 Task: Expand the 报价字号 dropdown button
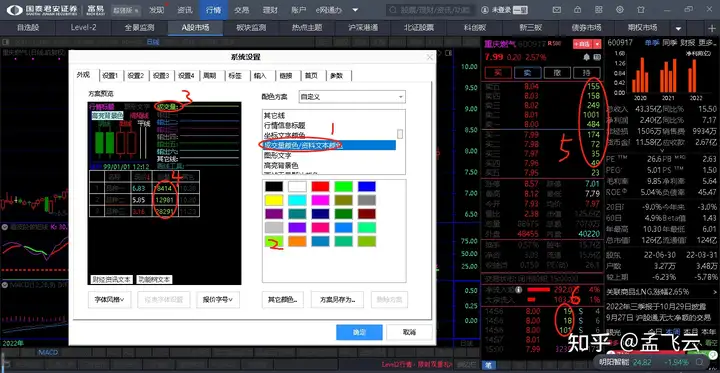(218, 300)
